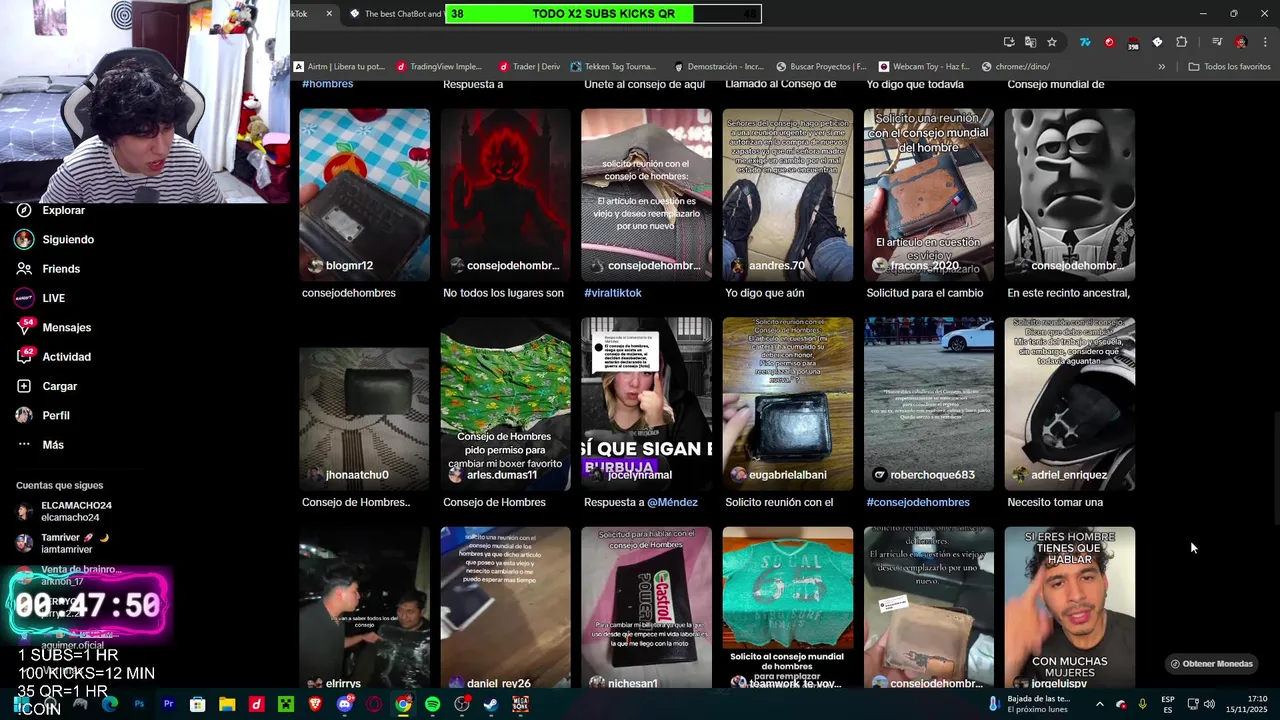Click the translate page icon
Viewport: 1280px width, 720px height.
1030,42
